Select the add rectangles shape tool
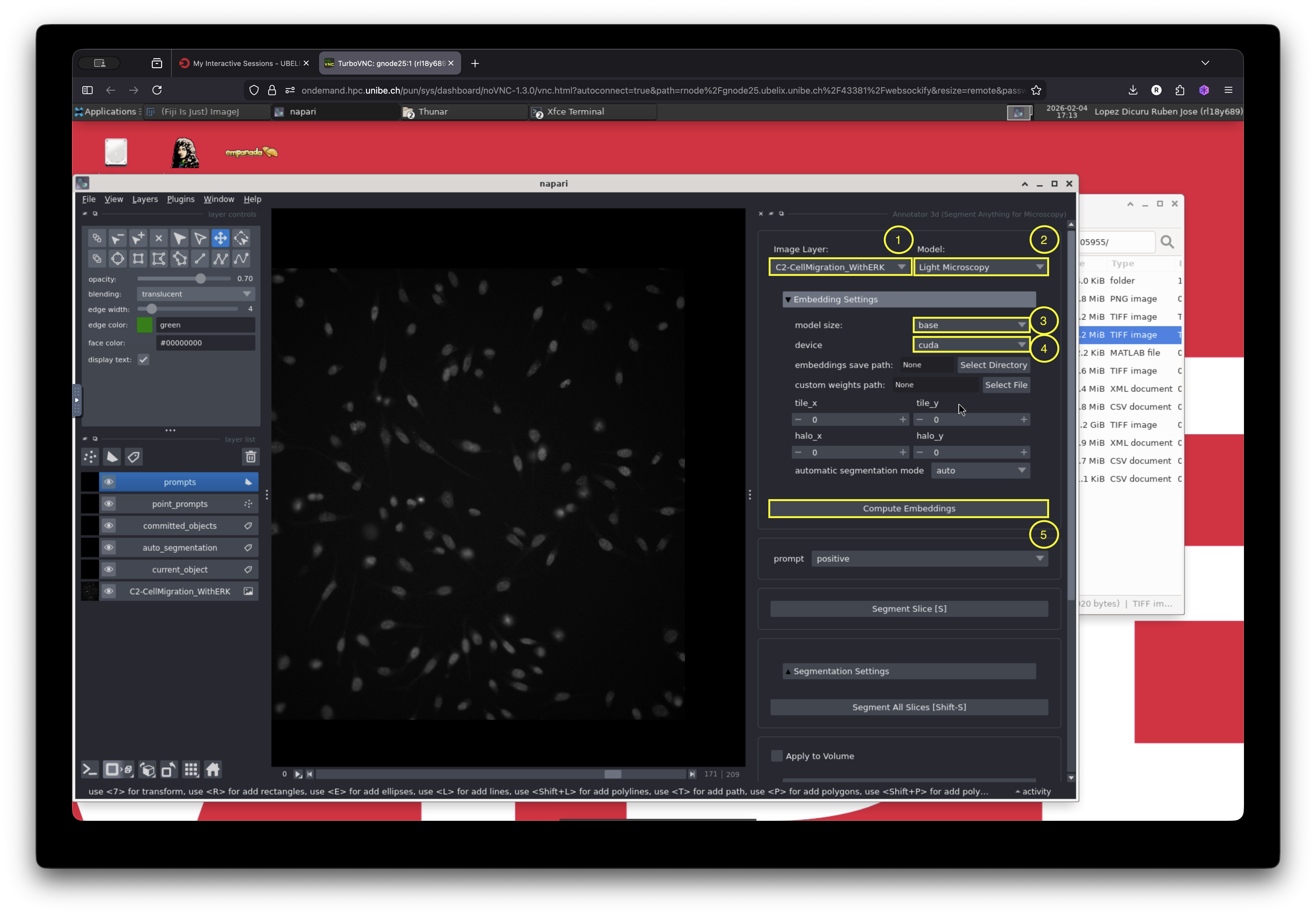 tap(138, 259)
